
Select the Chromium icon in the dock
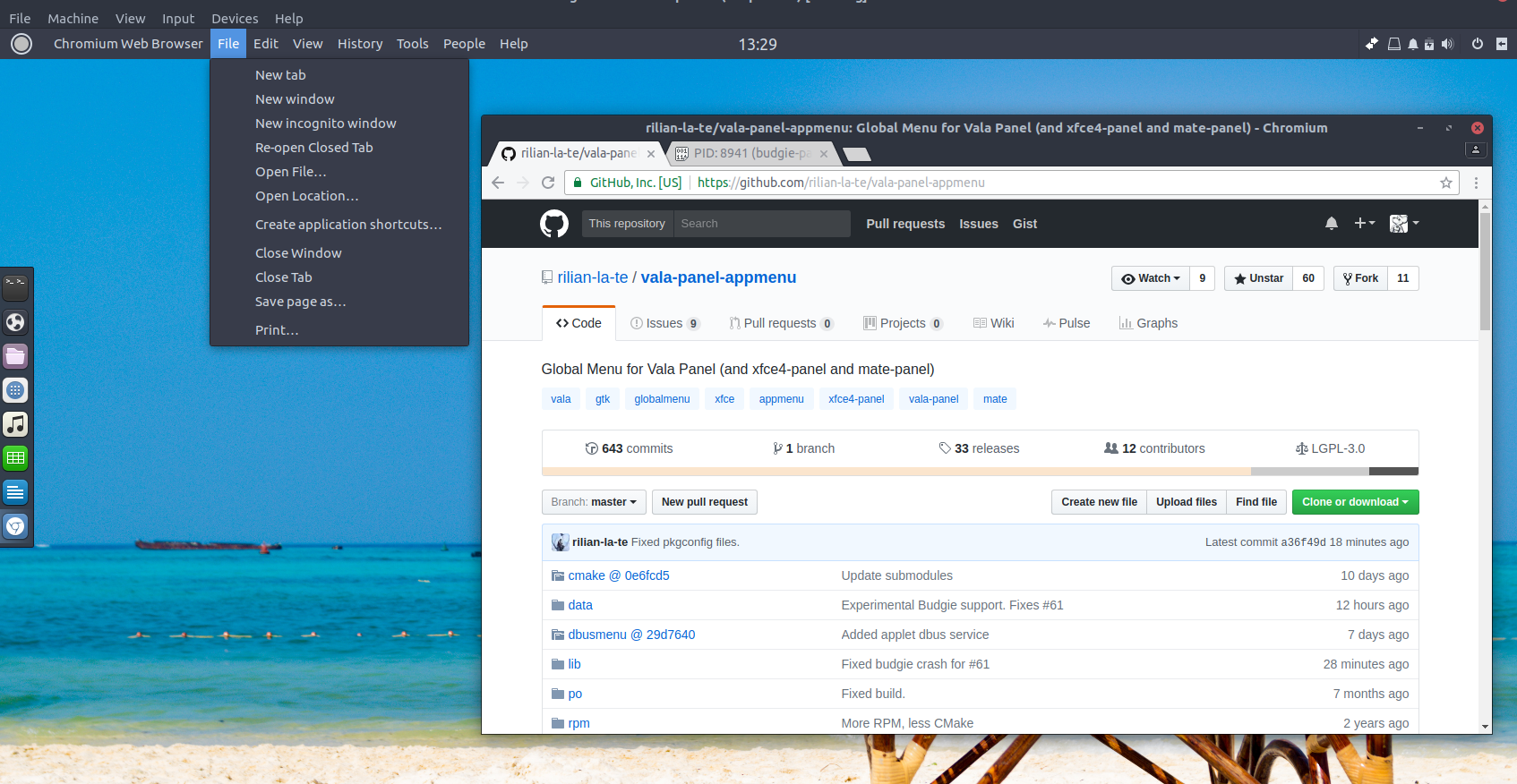(x=15, y=526)
